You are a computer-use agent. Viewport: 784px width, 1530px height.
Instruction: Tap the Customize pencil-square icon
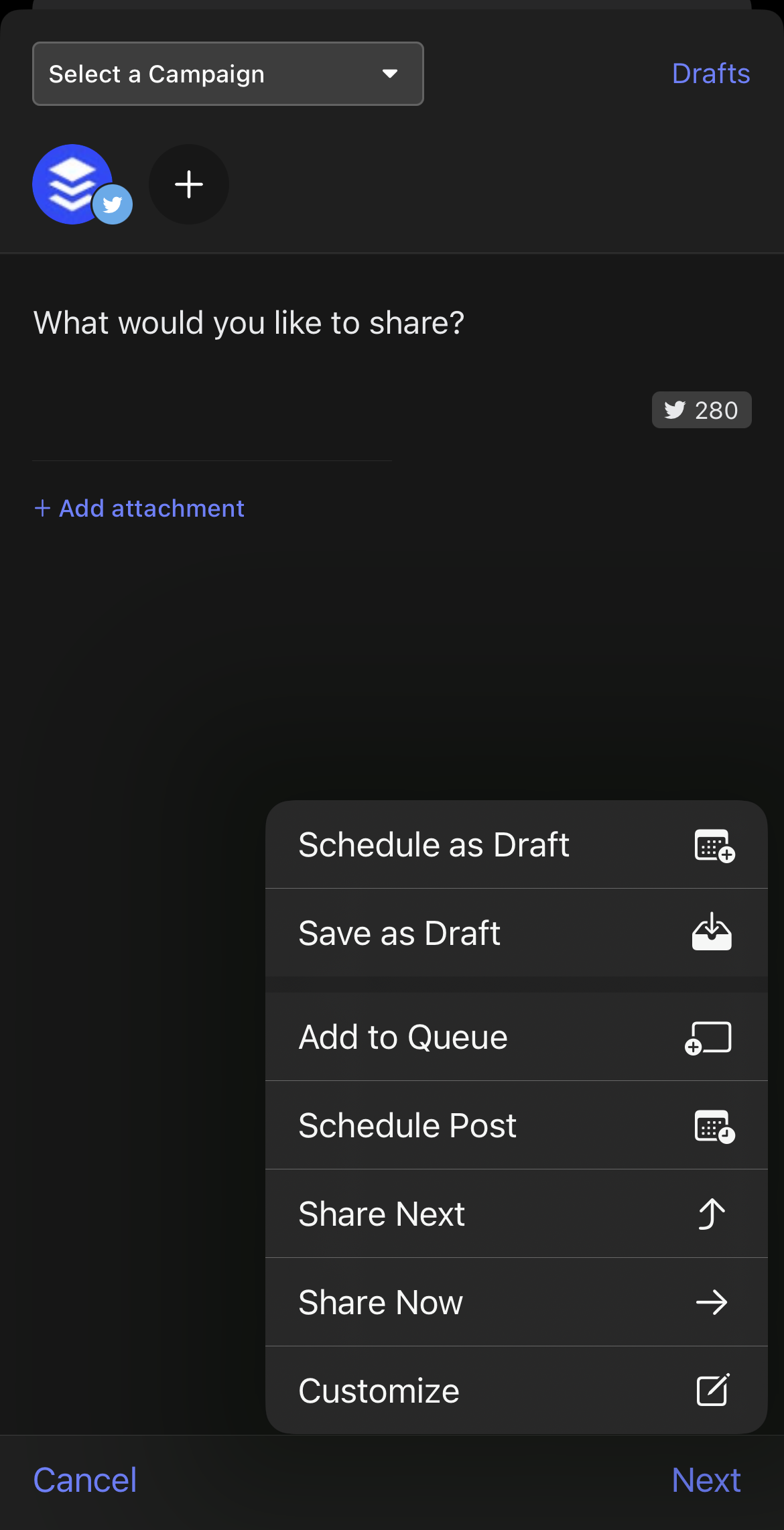coord(712,1391)
